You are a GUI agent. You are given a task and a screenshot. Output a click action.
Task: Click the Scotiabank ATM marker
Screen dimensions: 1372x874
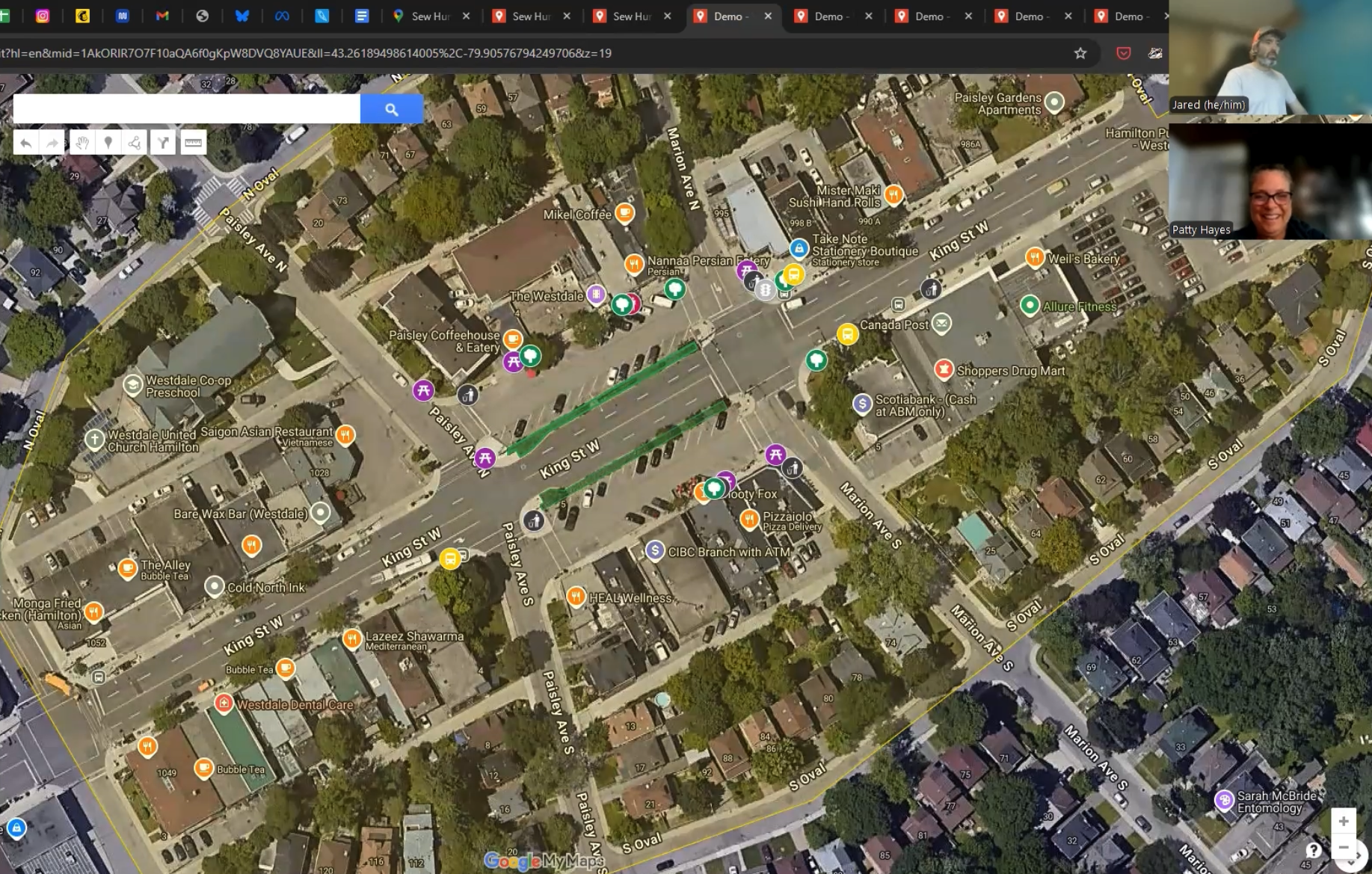862,404
